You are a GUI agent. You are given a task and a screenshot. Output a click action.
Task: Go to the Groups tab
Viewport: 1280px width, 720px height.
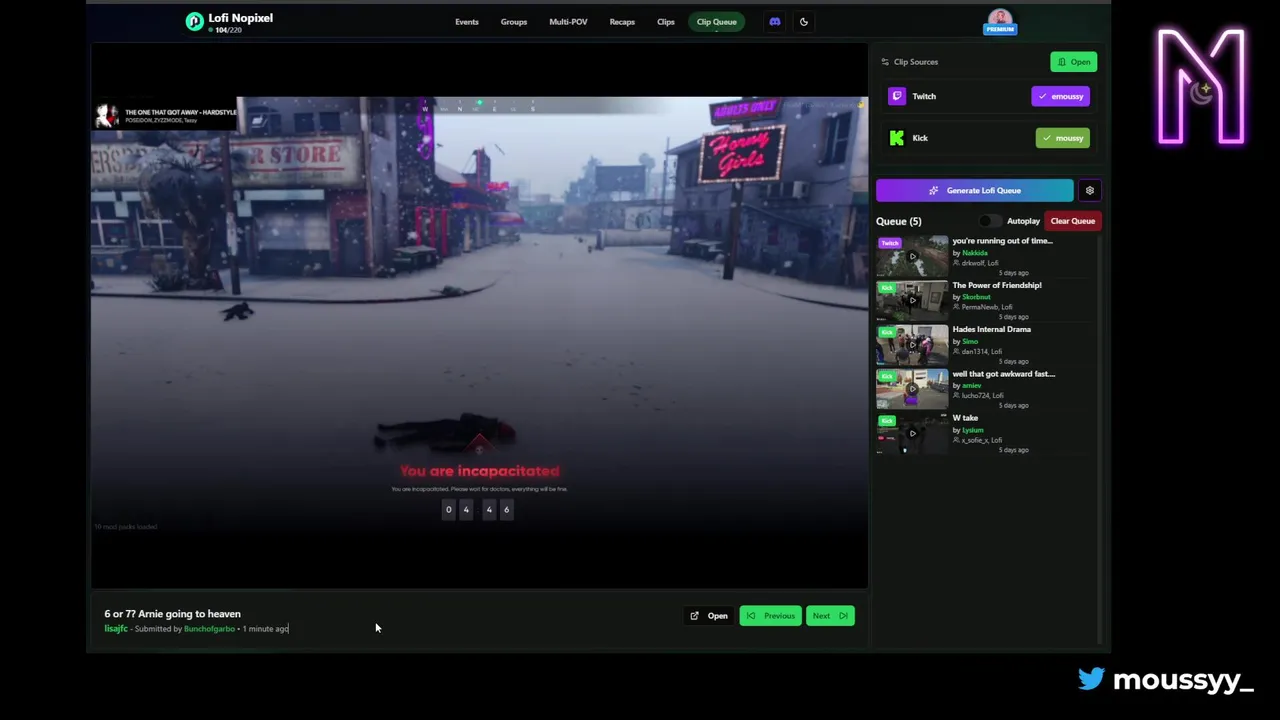(514, 21)
